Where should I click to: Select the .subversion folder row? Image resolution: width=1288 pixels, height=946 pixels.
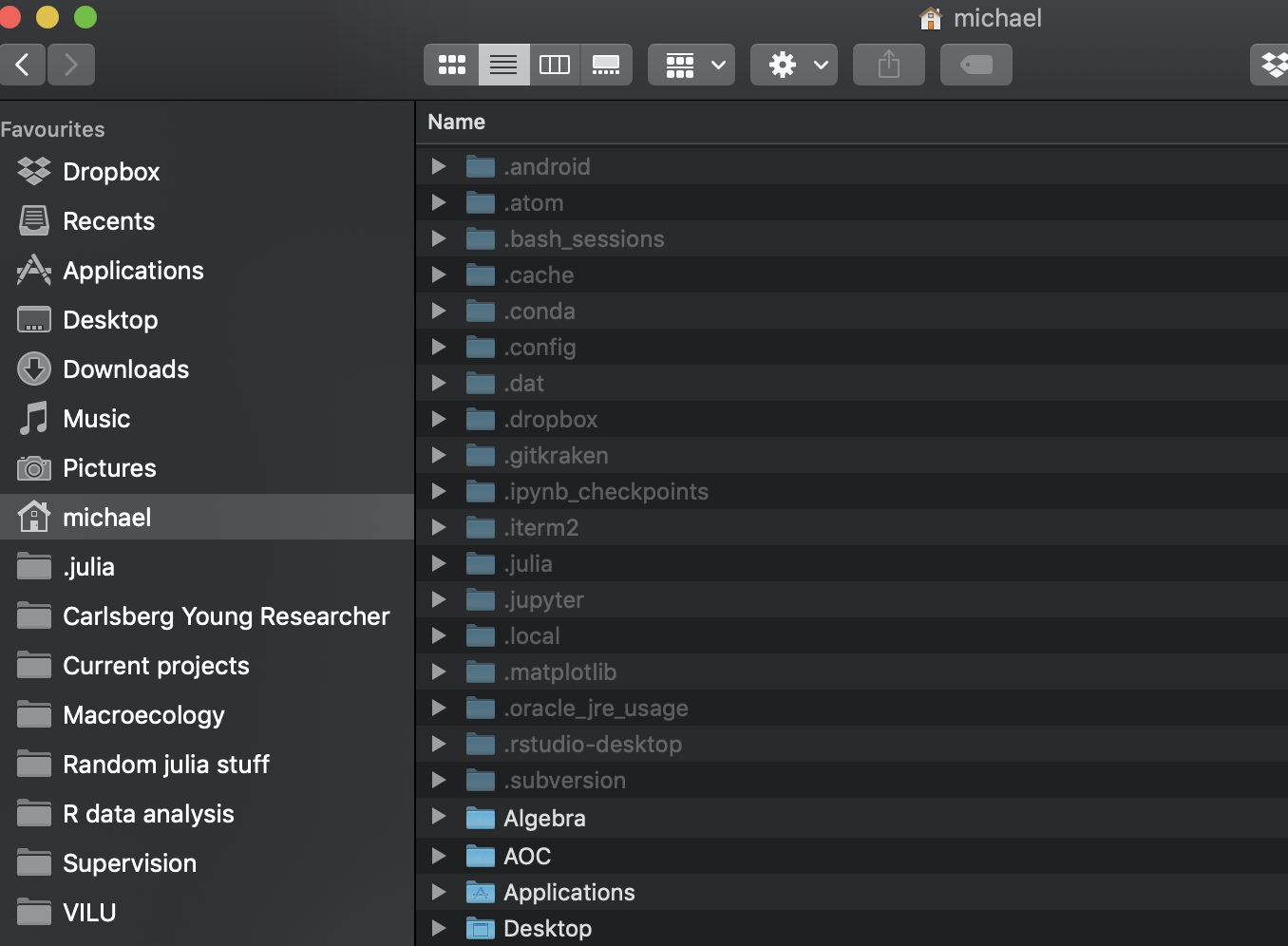852,780
